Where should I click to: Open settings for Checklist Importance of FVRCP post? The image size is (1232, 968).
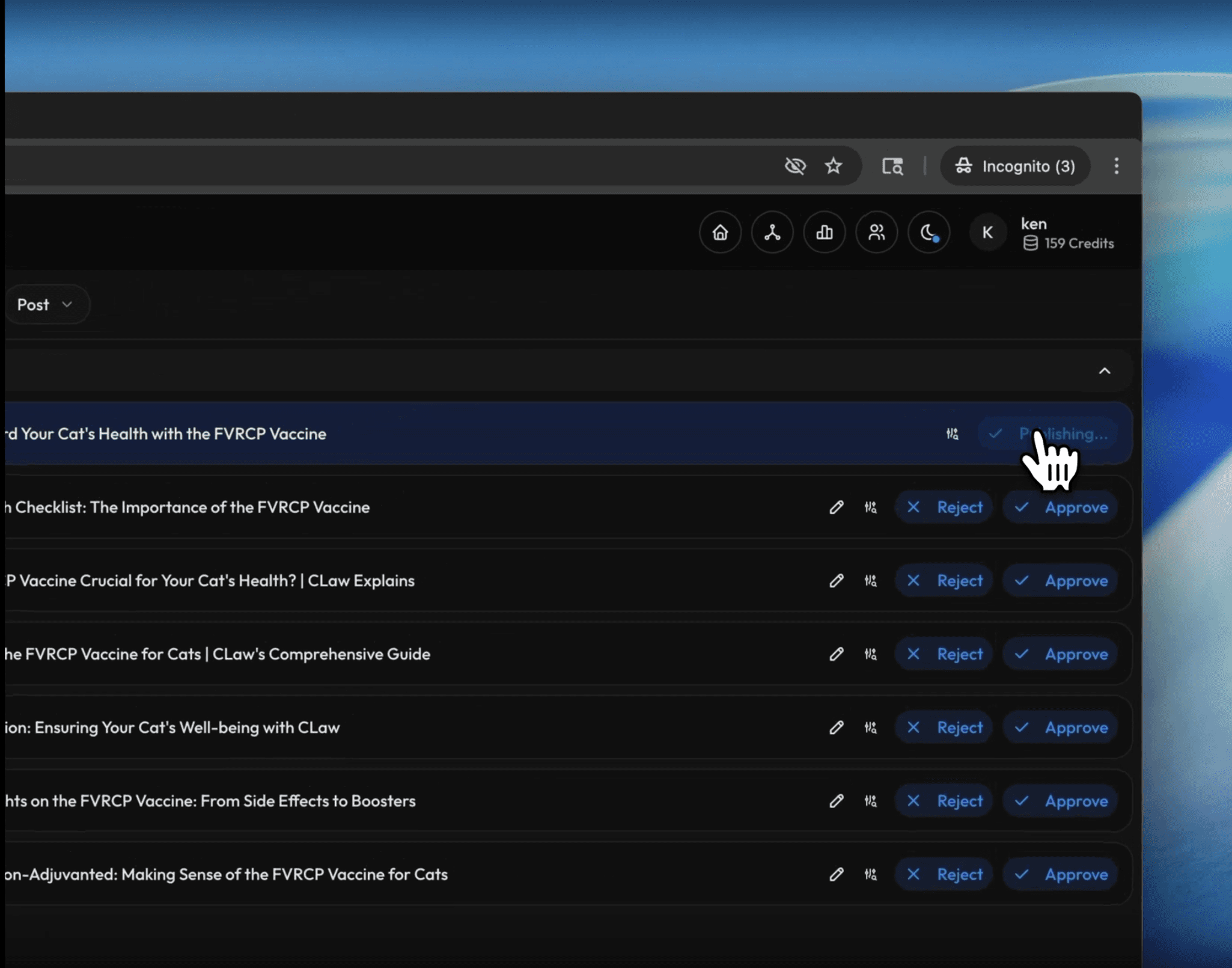click(x=870, y=507)
